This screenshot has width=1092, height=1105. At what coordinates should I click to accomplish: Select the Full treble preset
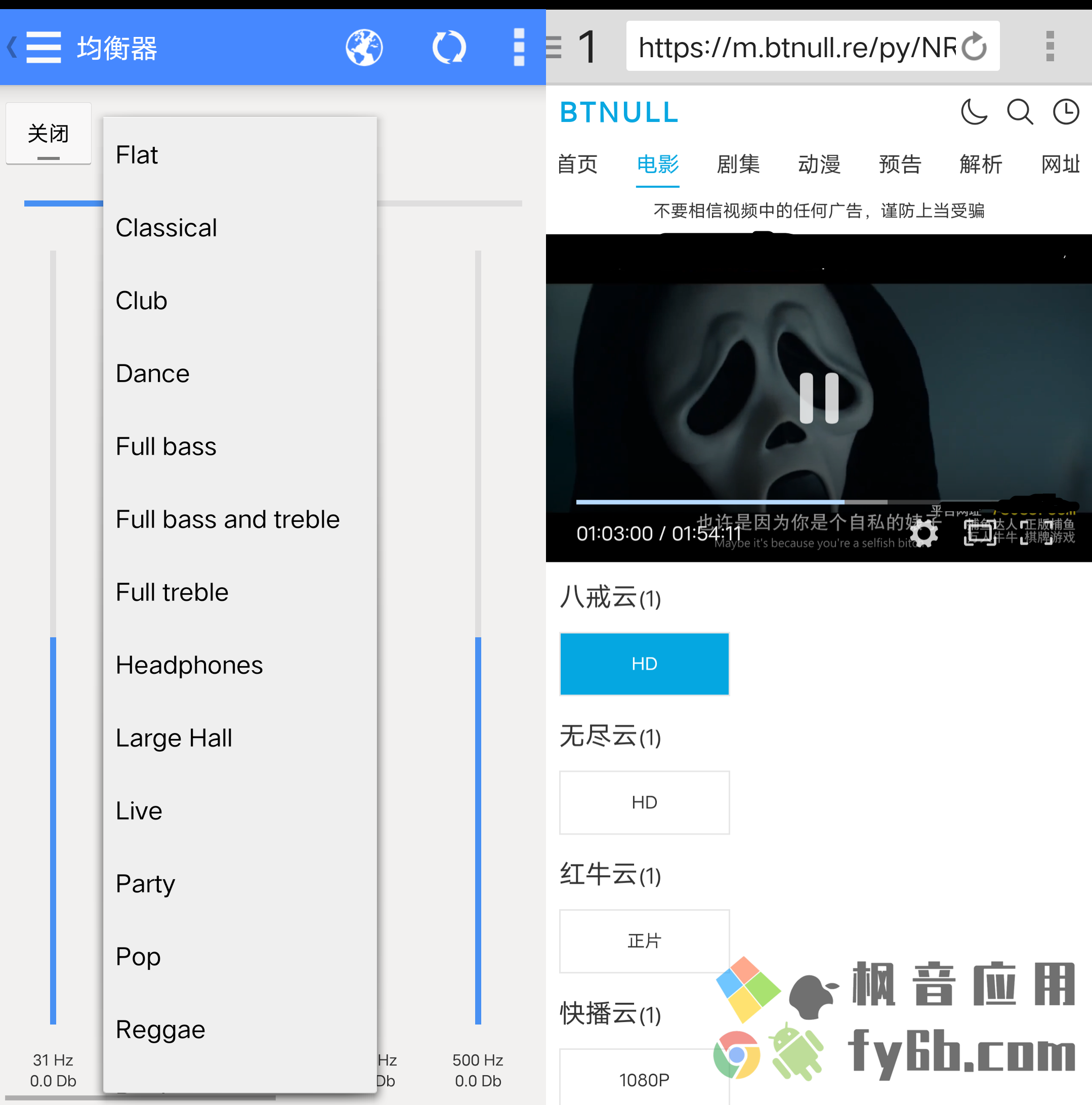point(239,592)
